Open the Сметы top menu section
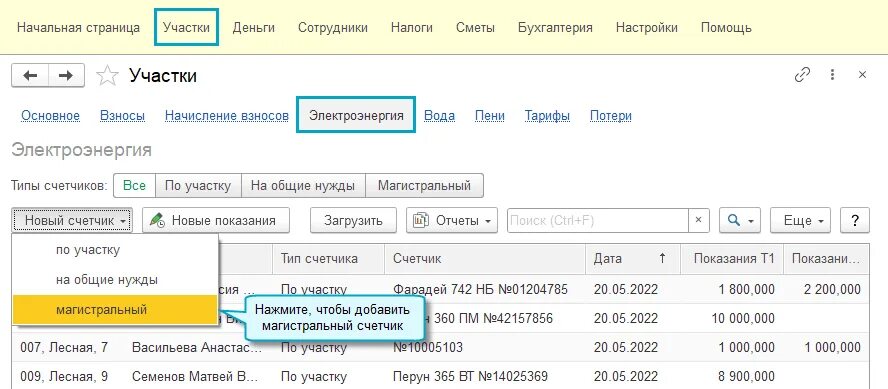Image resolution: width=888 pixels, height=389 pixels. pos(475,27)
